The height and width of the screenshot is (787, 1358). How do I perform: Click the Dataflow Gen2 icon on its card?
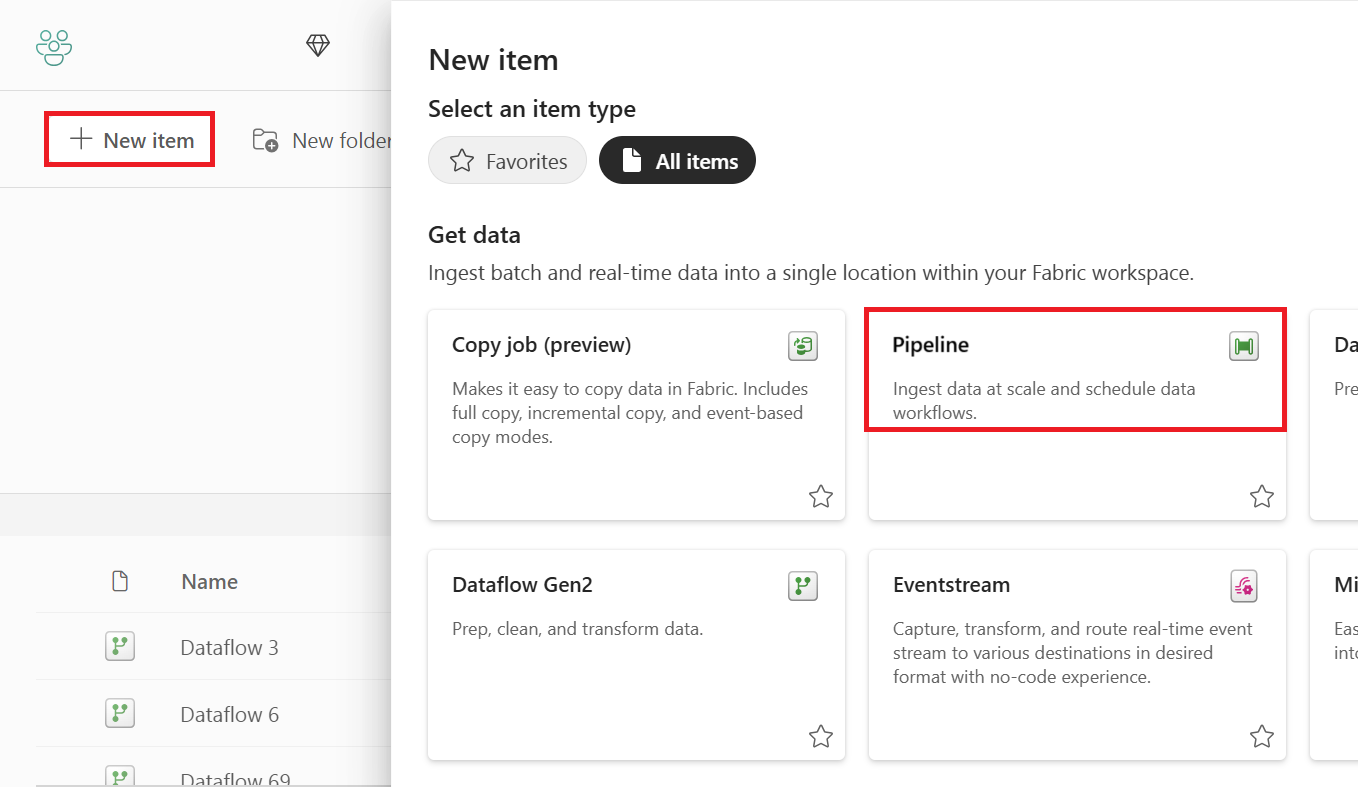(x=802, y=585)
